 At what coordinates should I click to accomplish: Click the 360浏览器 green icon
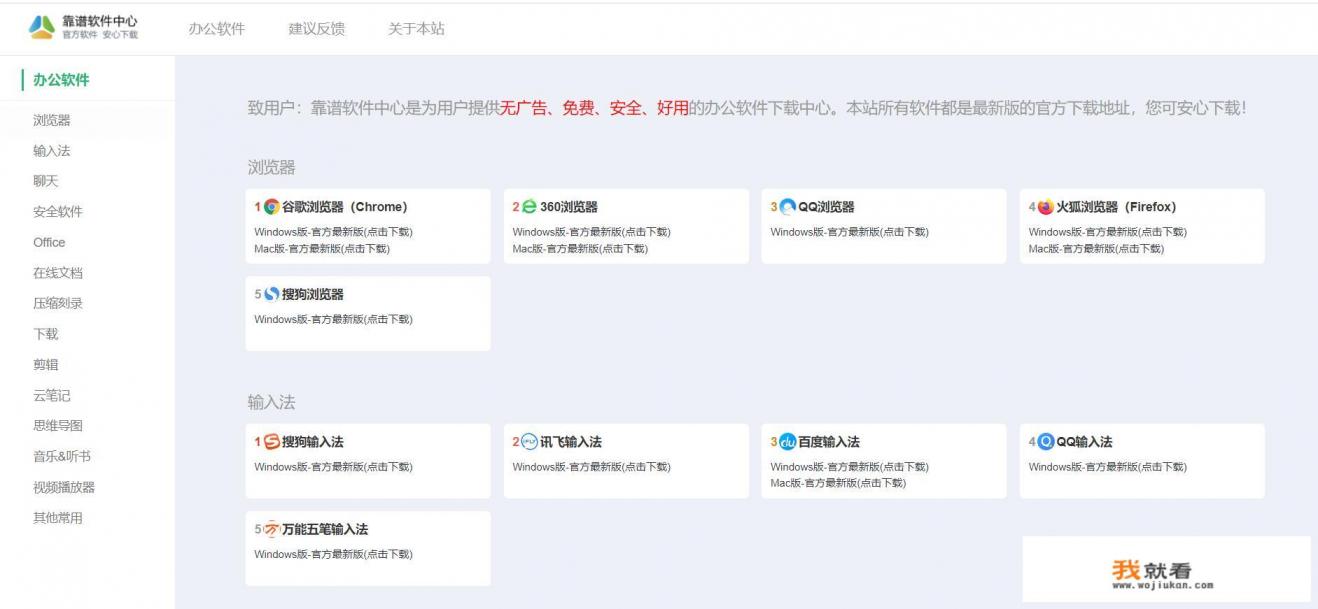pos(530,207)
